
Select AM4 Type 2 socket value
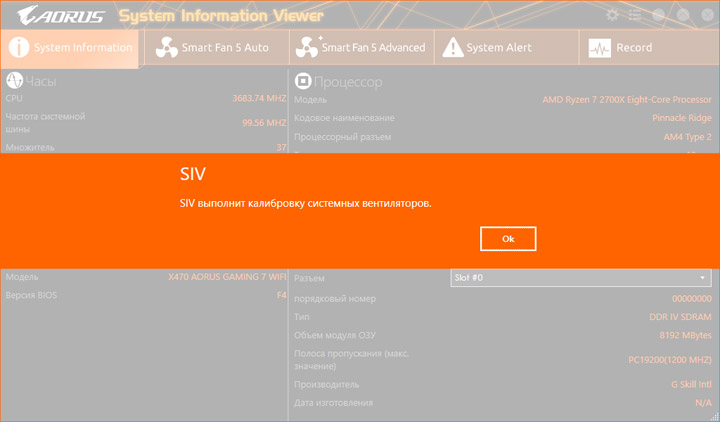pyautogui.click(x=687, y=137)
